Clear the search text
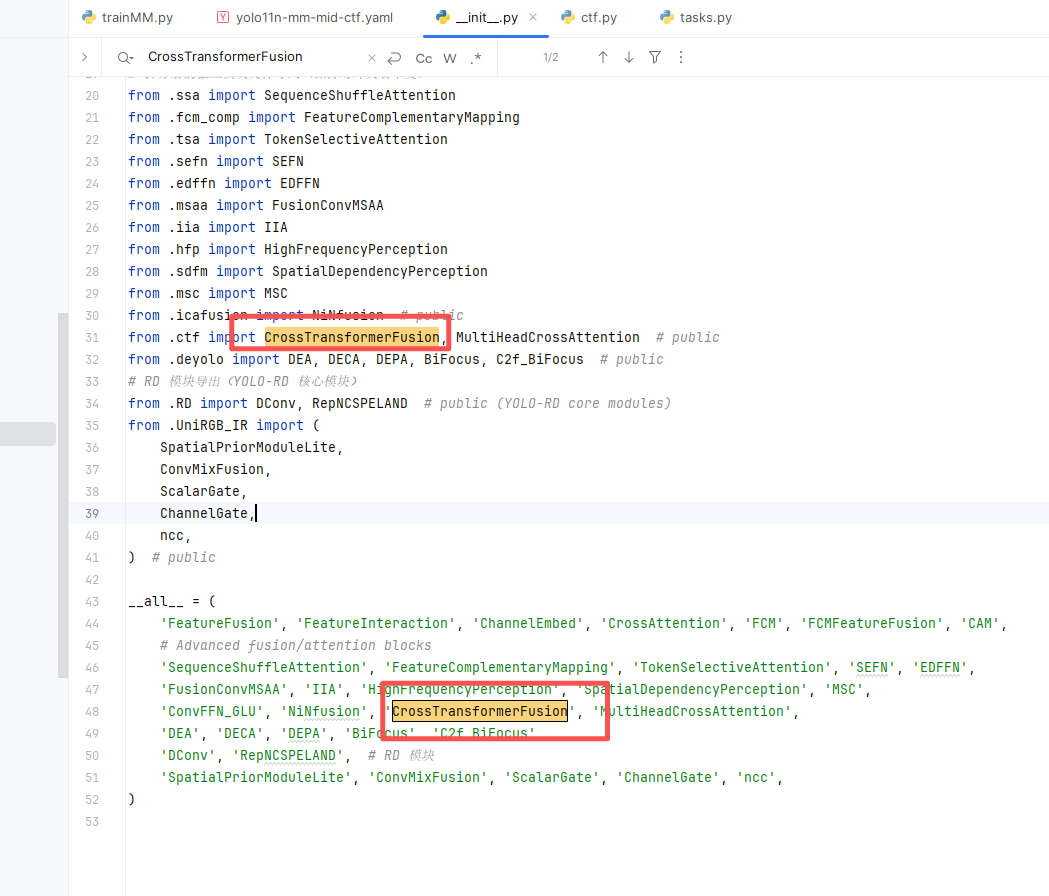Image resolution: width=1049 pixels, height=896 pixels. pos(372,58)
